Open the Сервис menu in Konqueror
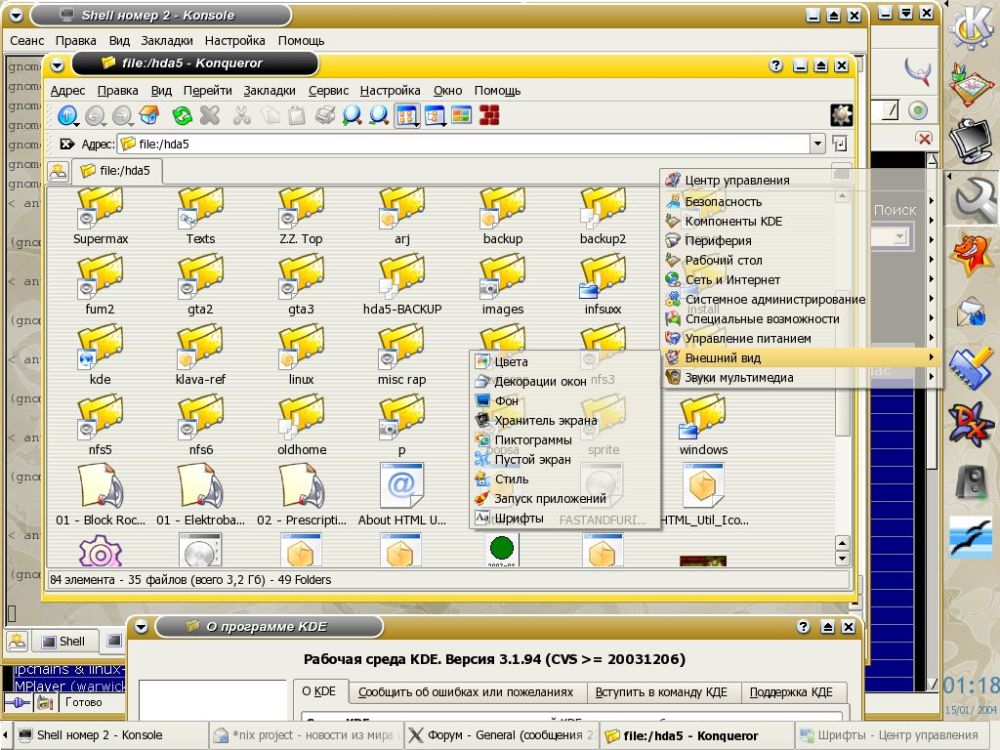 click(x=328, y=91)
